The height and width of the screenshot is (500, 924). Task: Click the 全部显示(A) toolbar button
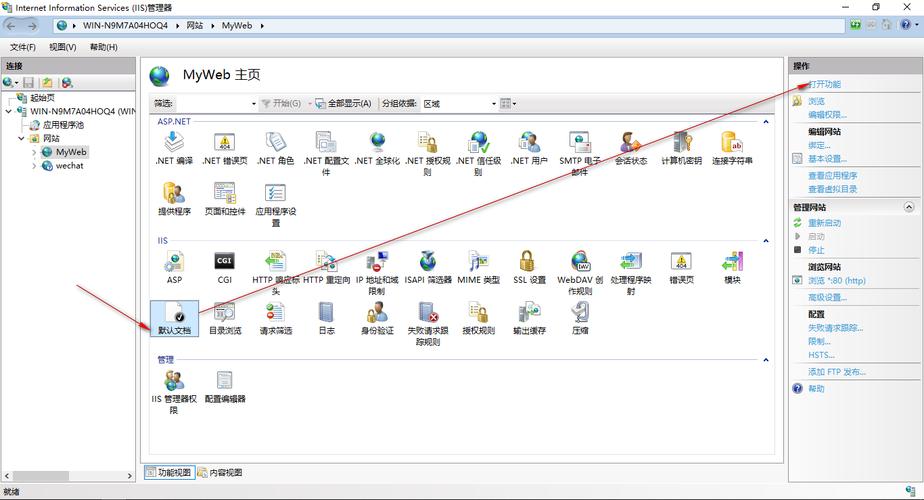coord(343,103)
